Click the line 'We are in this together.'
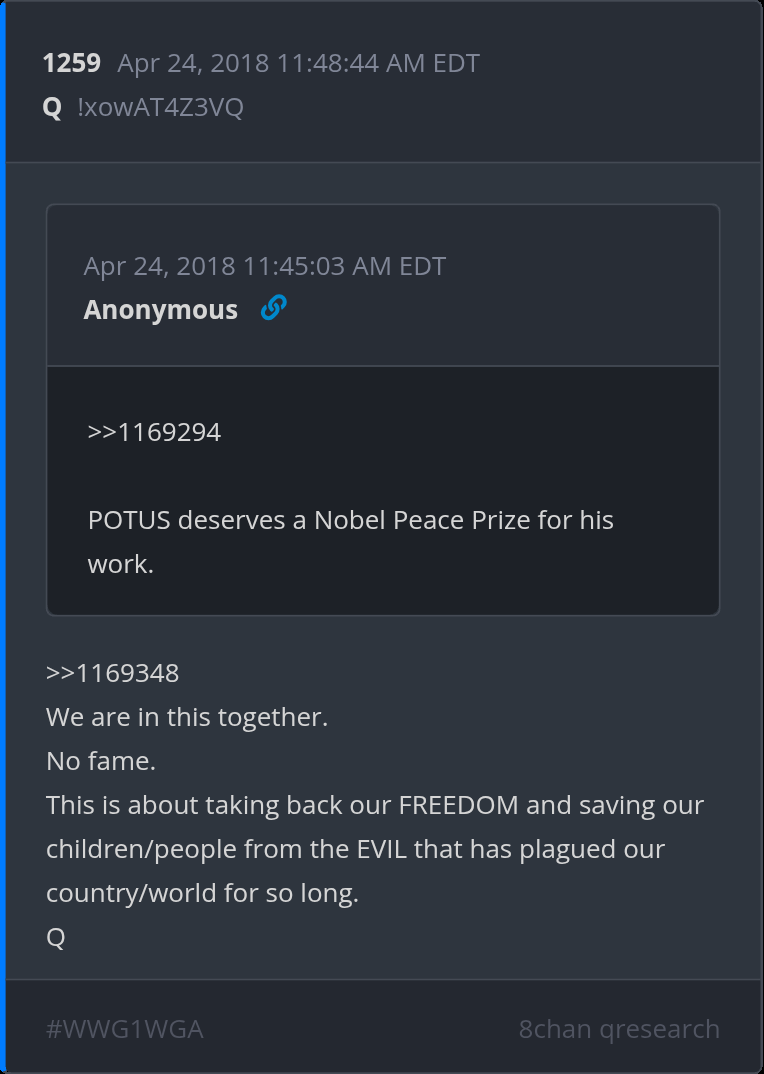The width and height of the screenshot is (764, 1074). click(187, 717)
